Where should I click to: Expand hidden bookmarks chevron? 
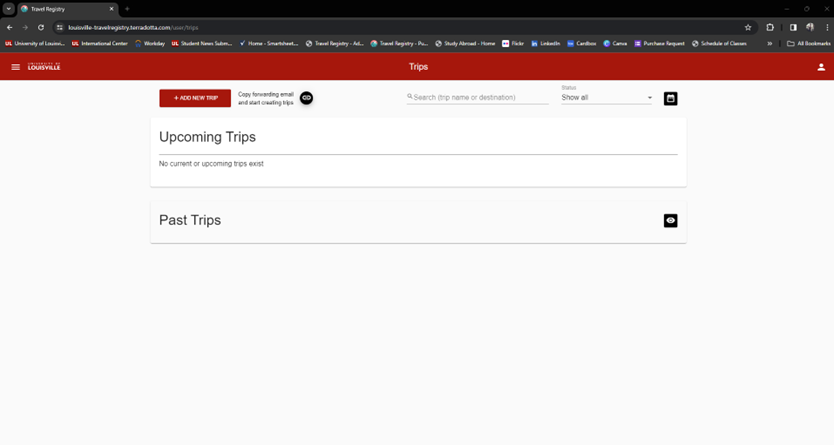769,44
